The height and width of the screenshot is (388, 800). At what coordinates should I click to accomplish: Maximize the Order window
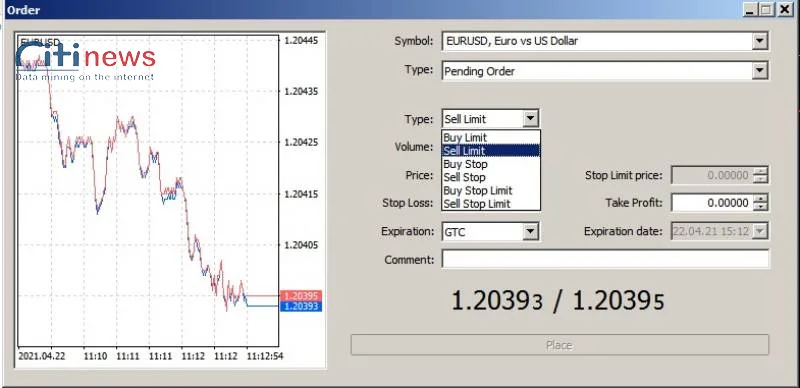[766, 10]
